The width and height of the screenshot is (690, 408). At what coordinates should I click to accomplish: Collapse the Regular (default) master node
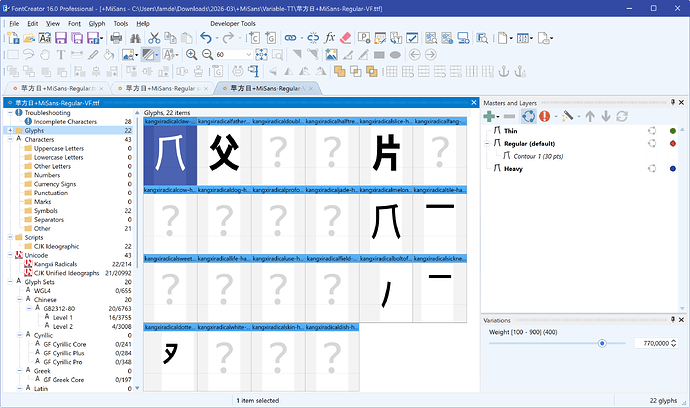[487, 143]
